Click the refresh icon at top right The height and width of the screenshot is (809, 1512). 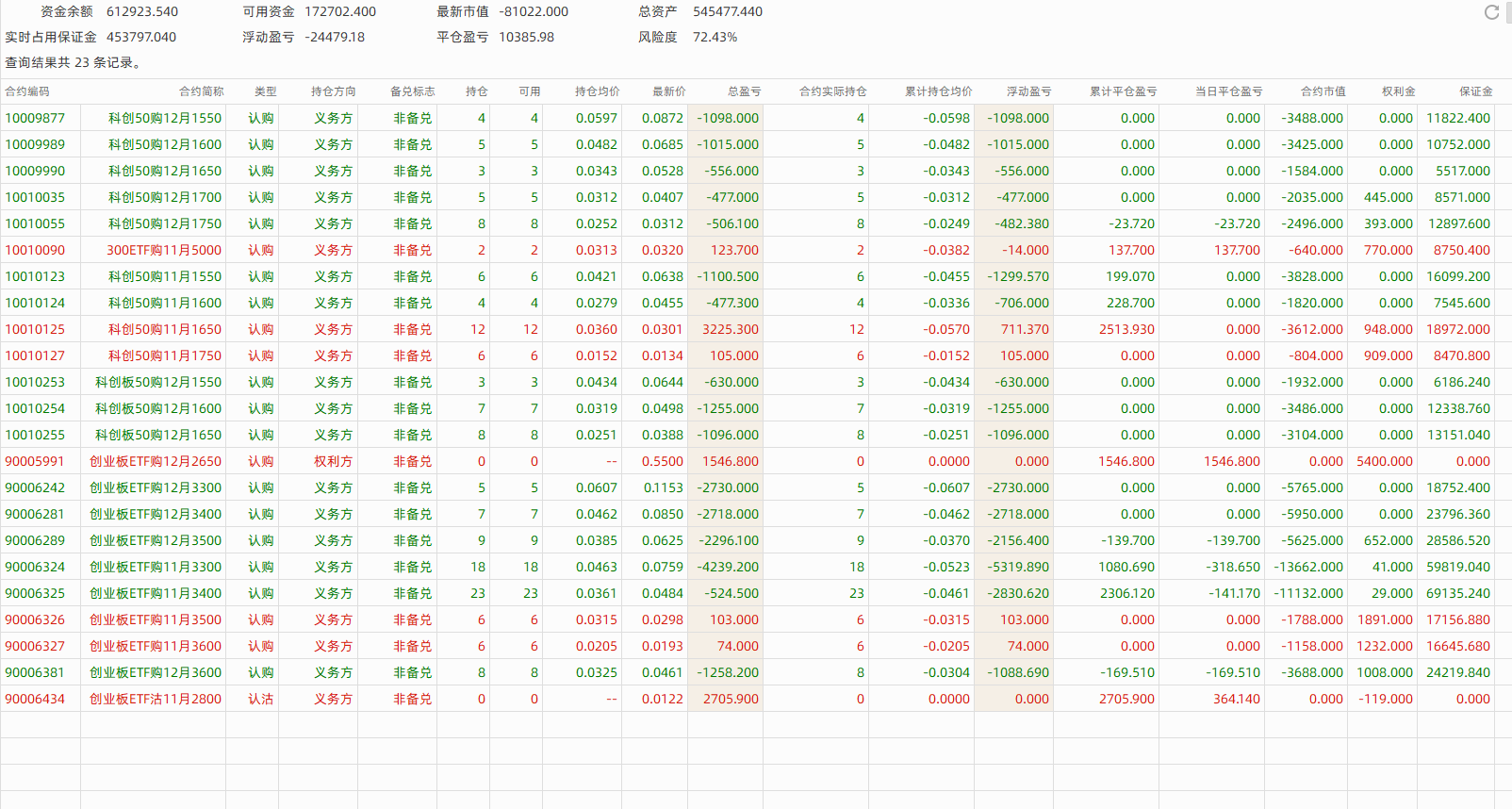[x=1491, y=12]
